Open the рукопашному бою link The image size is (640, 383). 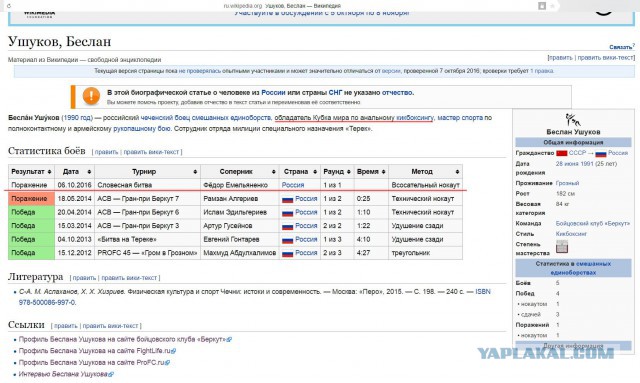pos(142,129)
